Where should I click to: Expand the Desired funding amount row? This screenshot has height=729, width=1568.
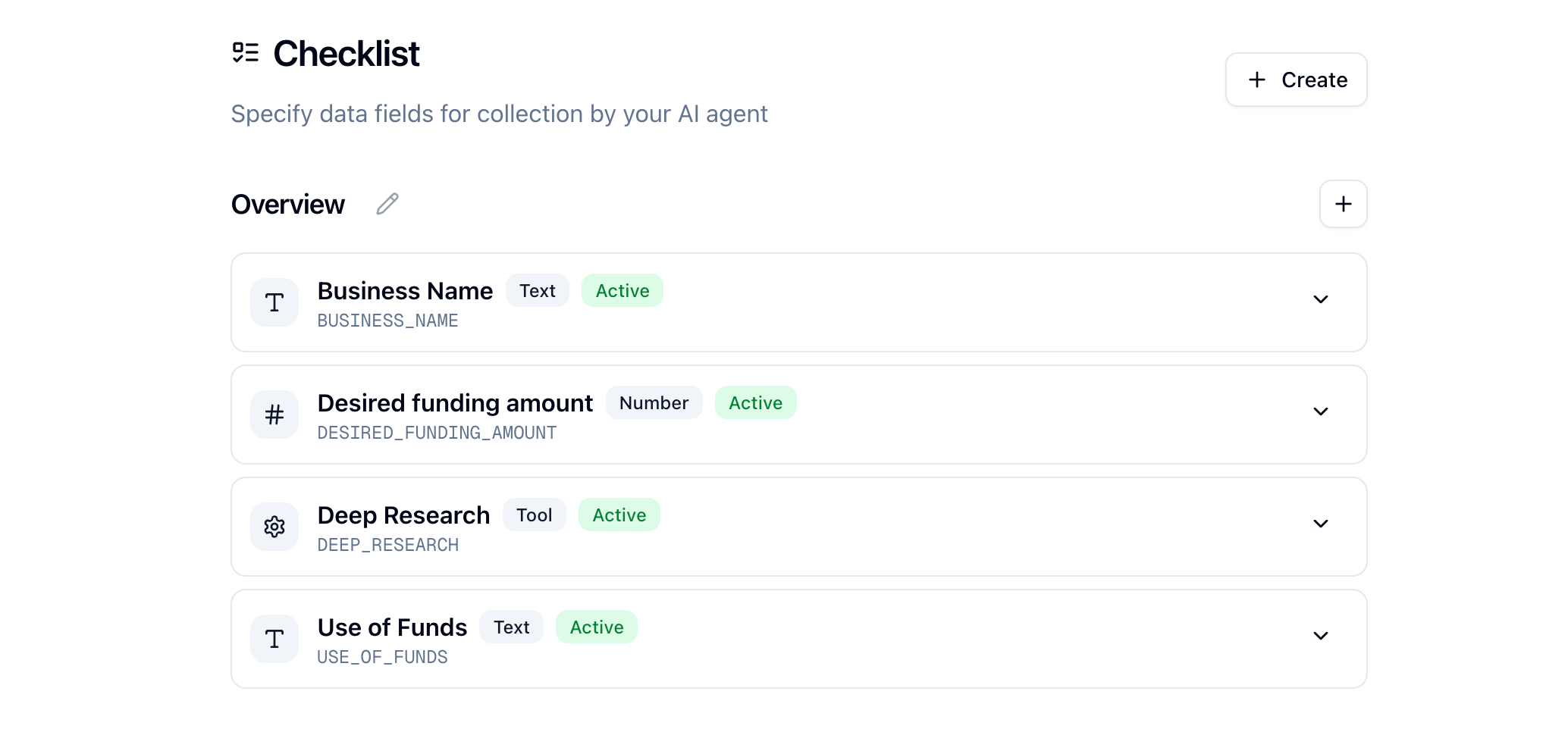pyautogui.click(x=1320, y=411)
